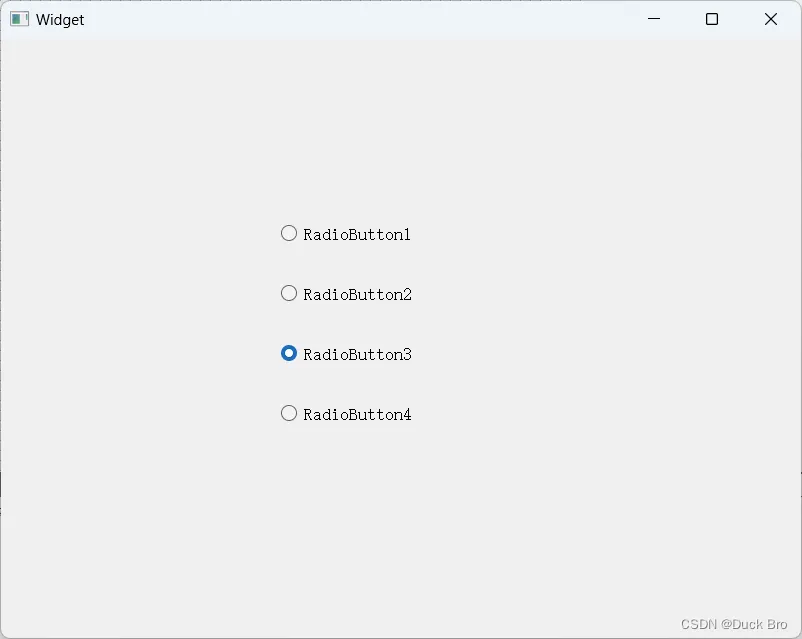Click the RadioButton1 text label

click(x=357, y=235)
